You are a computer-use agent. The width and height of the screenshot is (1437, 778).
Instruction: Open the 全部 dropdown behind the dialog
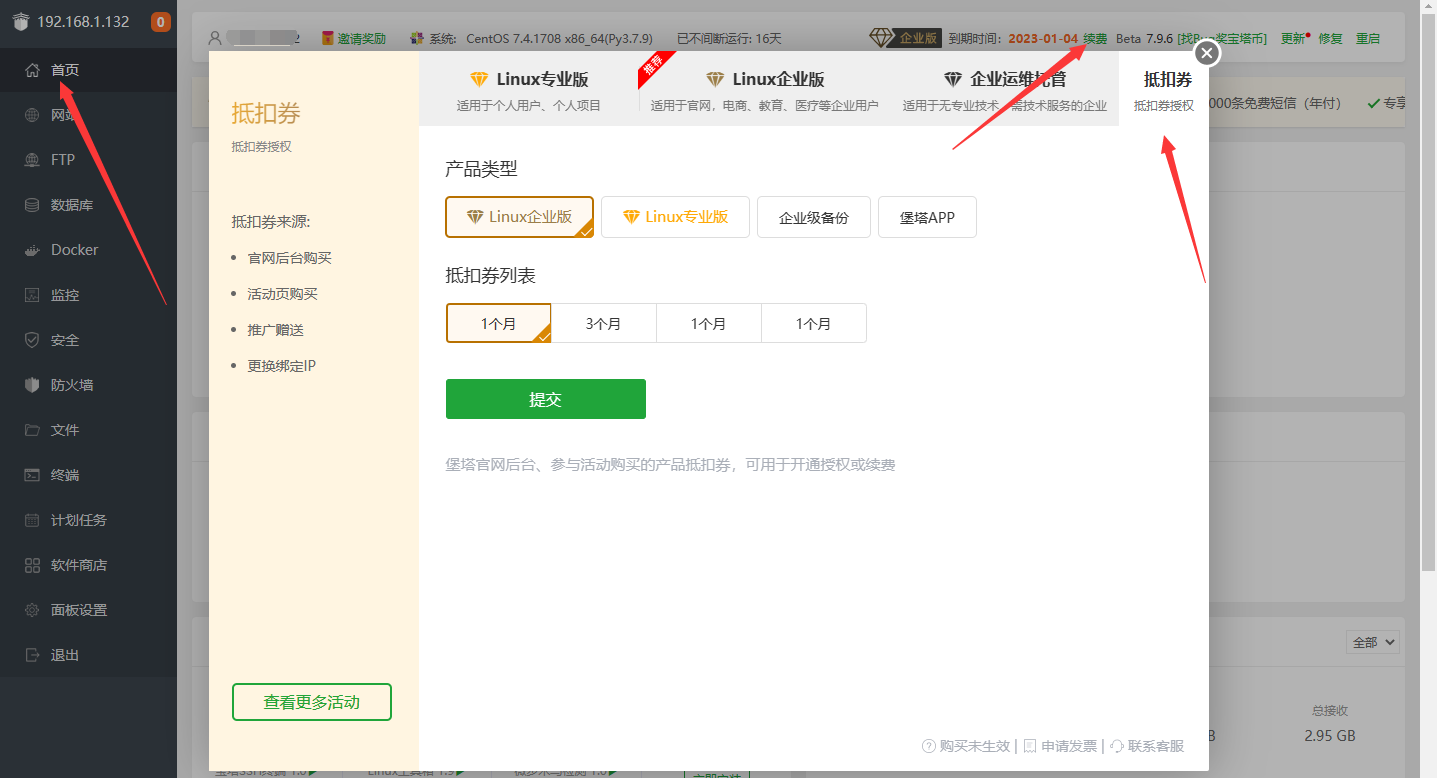[1373, 642]
